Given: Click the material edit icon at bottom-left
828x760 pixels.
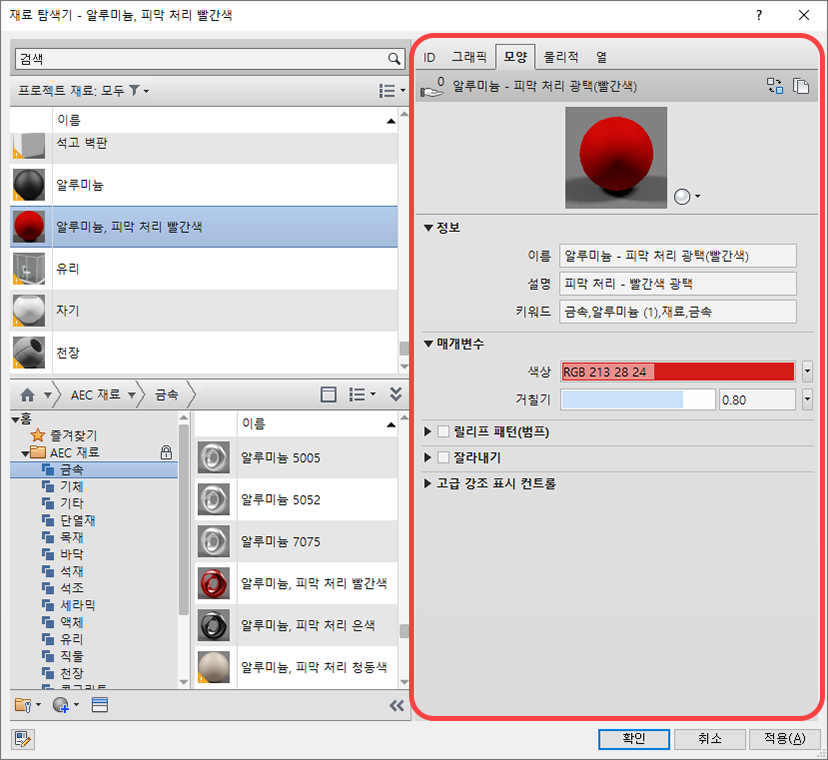Looking at the screenshot, I should tap(22, 739).
